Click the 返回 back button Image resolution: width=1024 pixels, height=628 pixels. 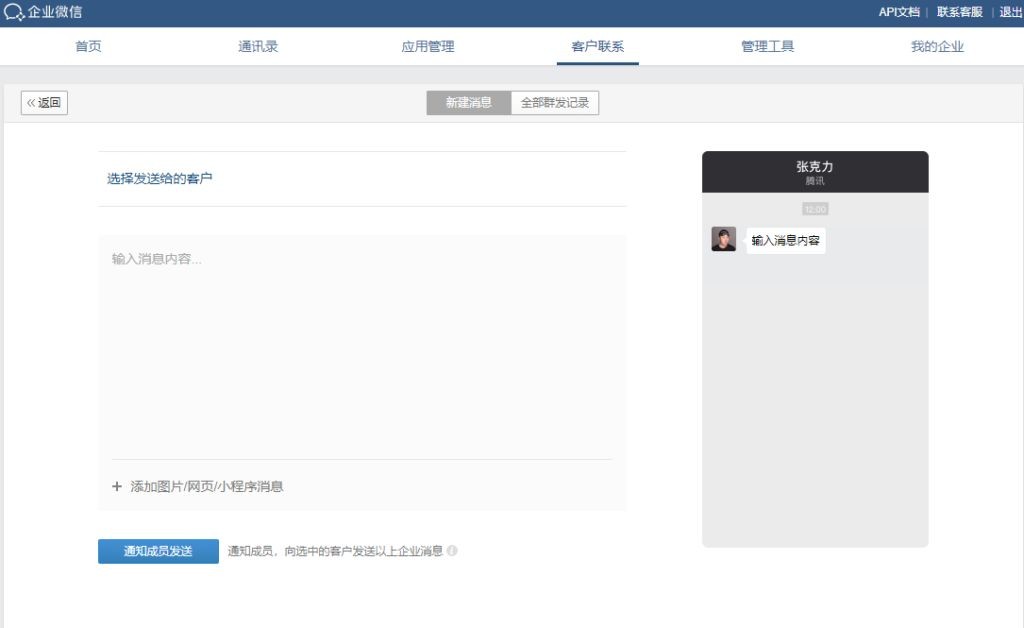tap(44, 102)
